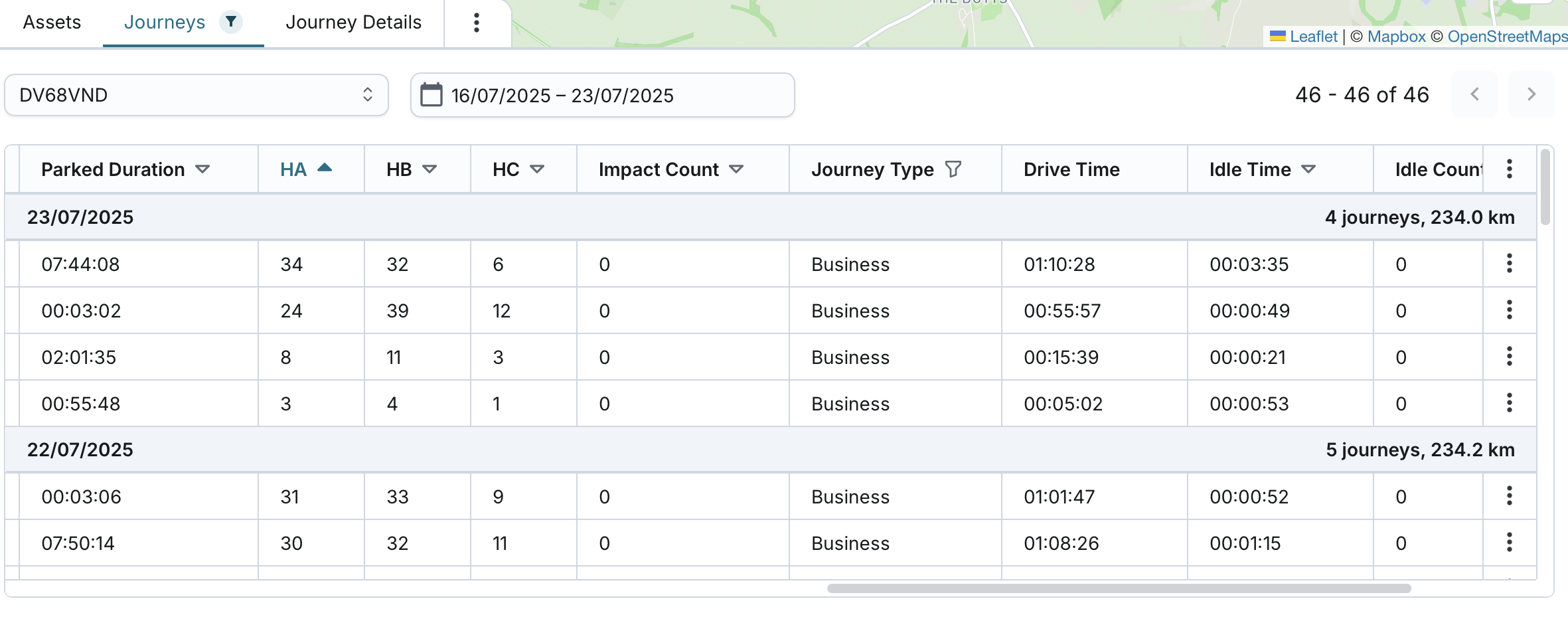Click the Idle Time column sort arrow
The height and width of the screenshot is (619, 1568).
point(1308,169)
